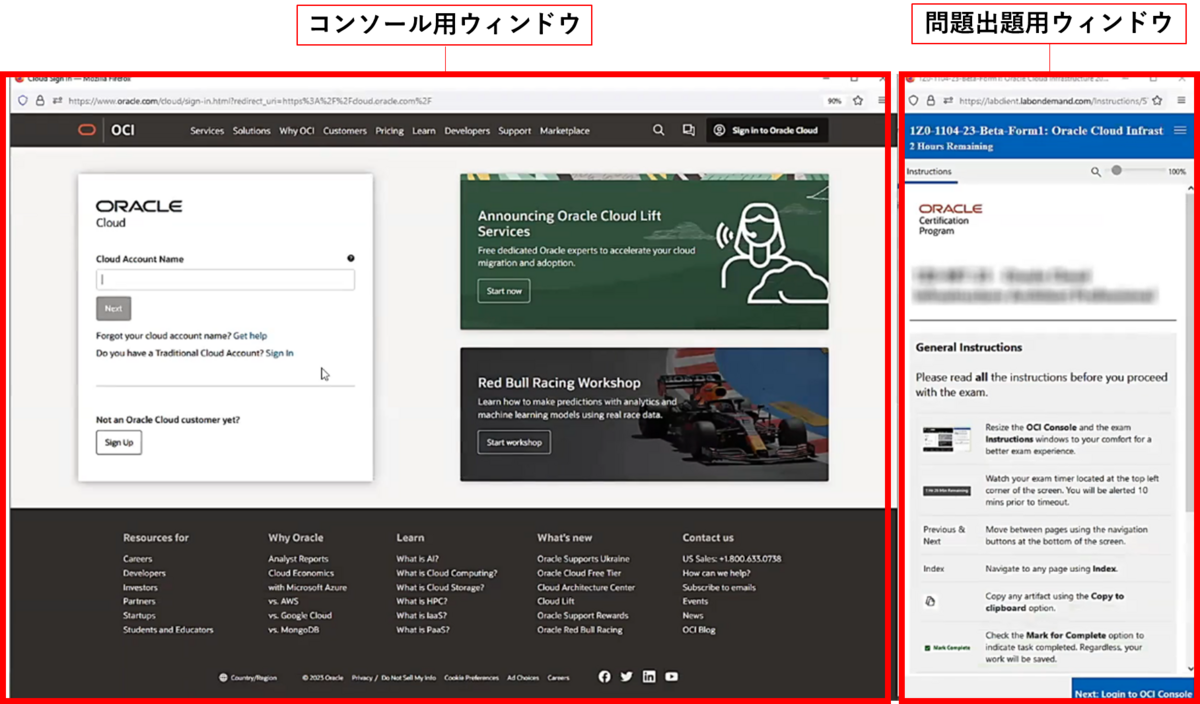1200x704 pixels.
Task: Click the permissions icon in console address bar
Action: [57, 101]
